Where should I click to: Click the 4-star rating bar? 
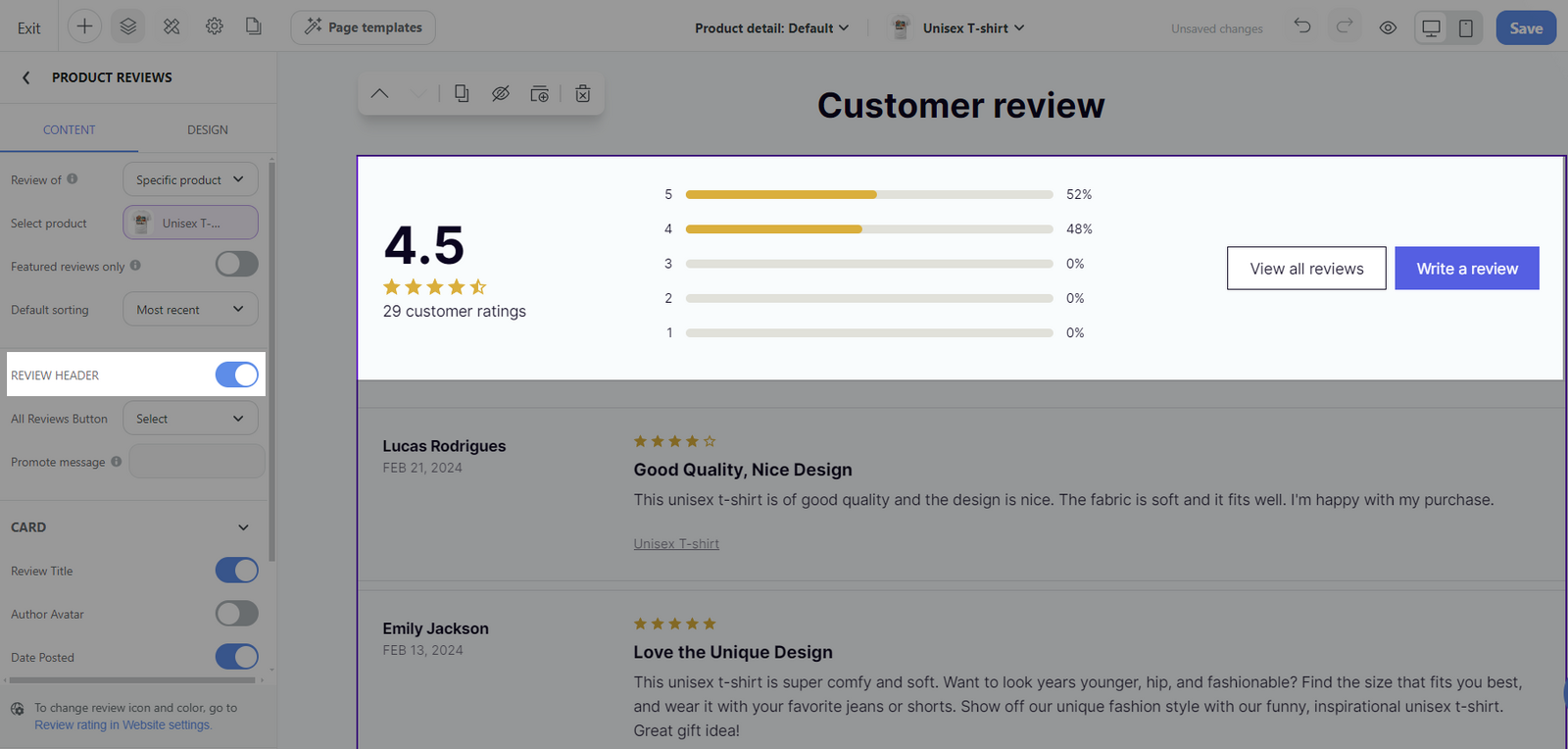pos(869,229)
